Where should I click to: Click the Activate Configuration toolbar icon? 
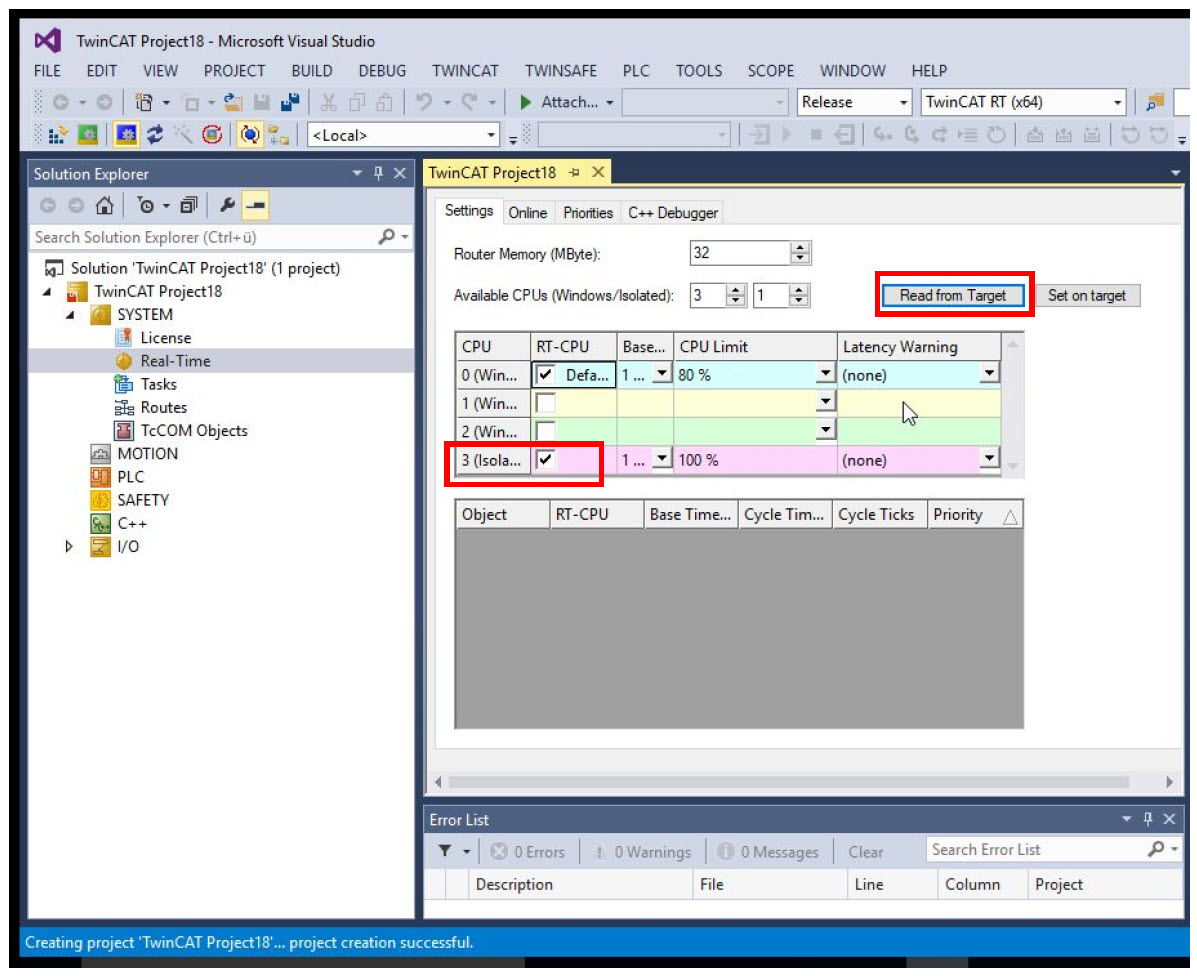(58, 135)
